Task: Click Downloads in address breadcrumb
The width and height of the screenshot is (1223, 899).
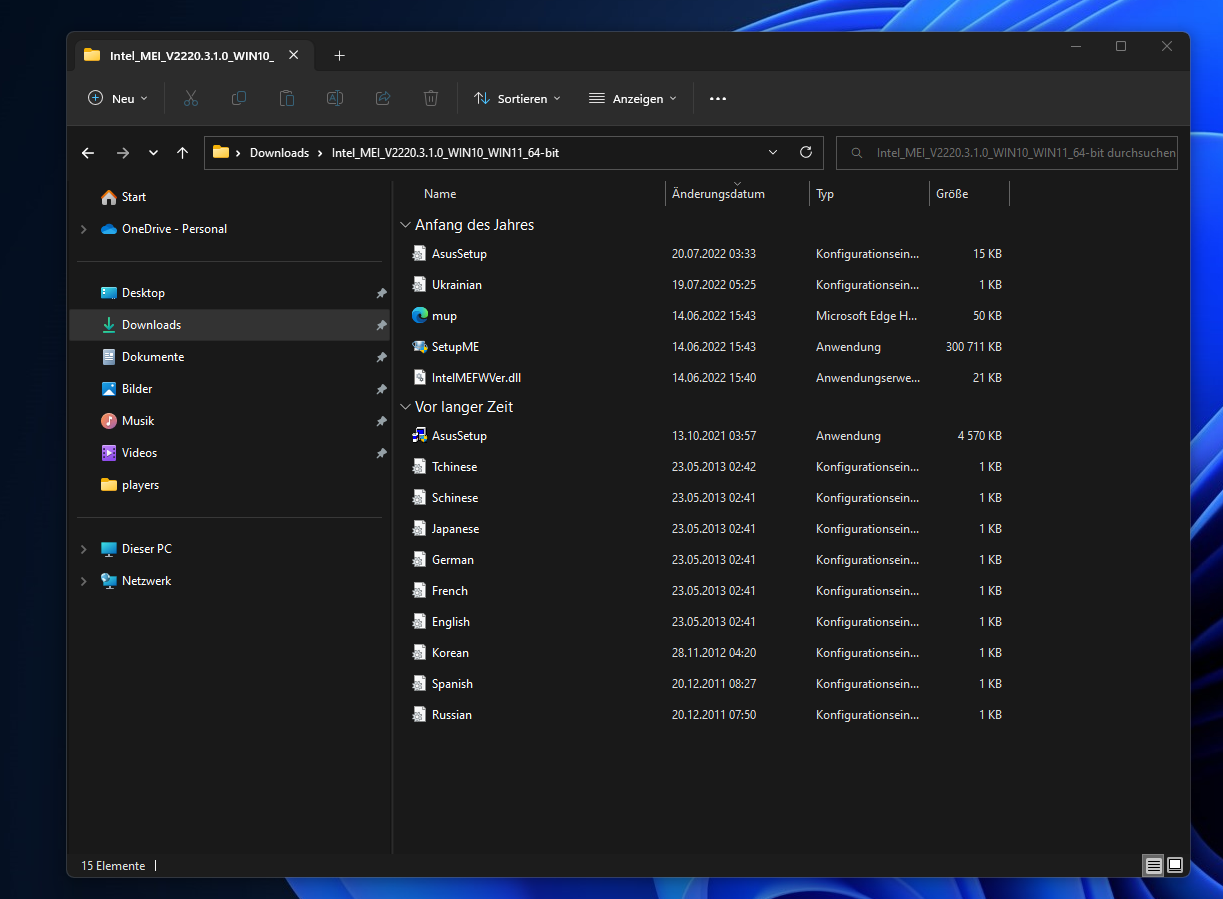Action: [279, 153]
